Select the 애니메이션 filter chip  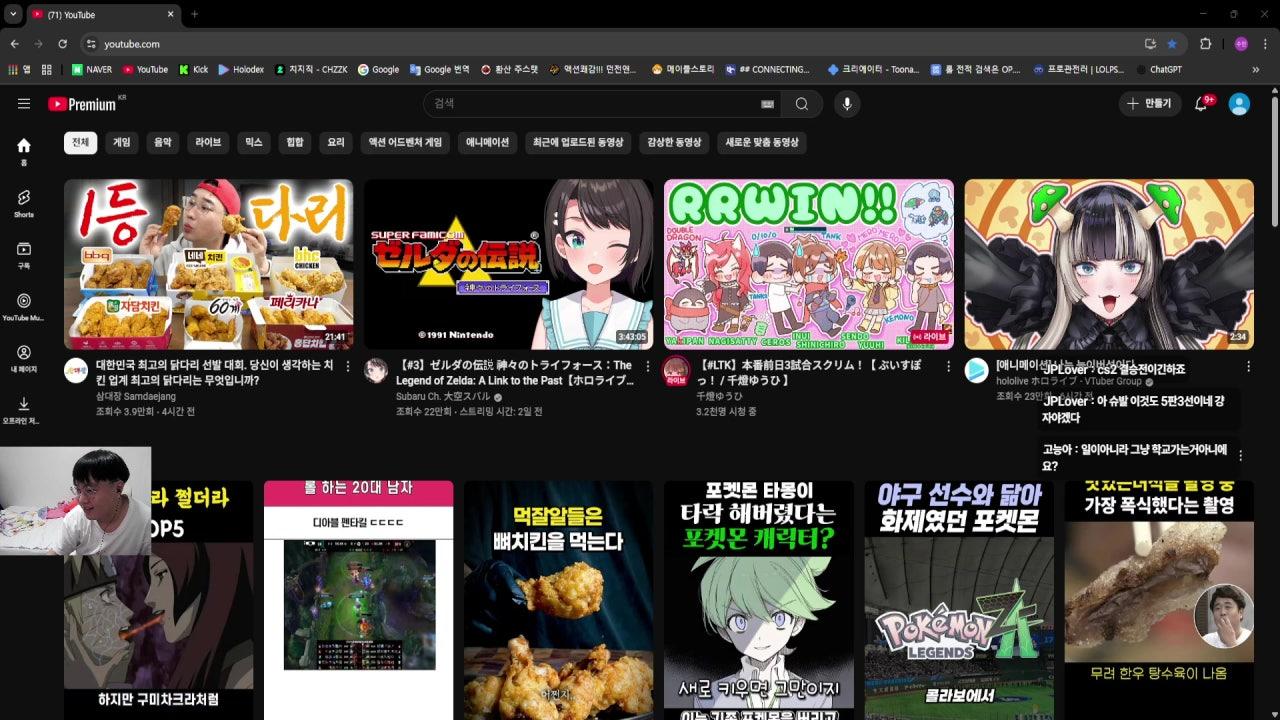point(488,143)
